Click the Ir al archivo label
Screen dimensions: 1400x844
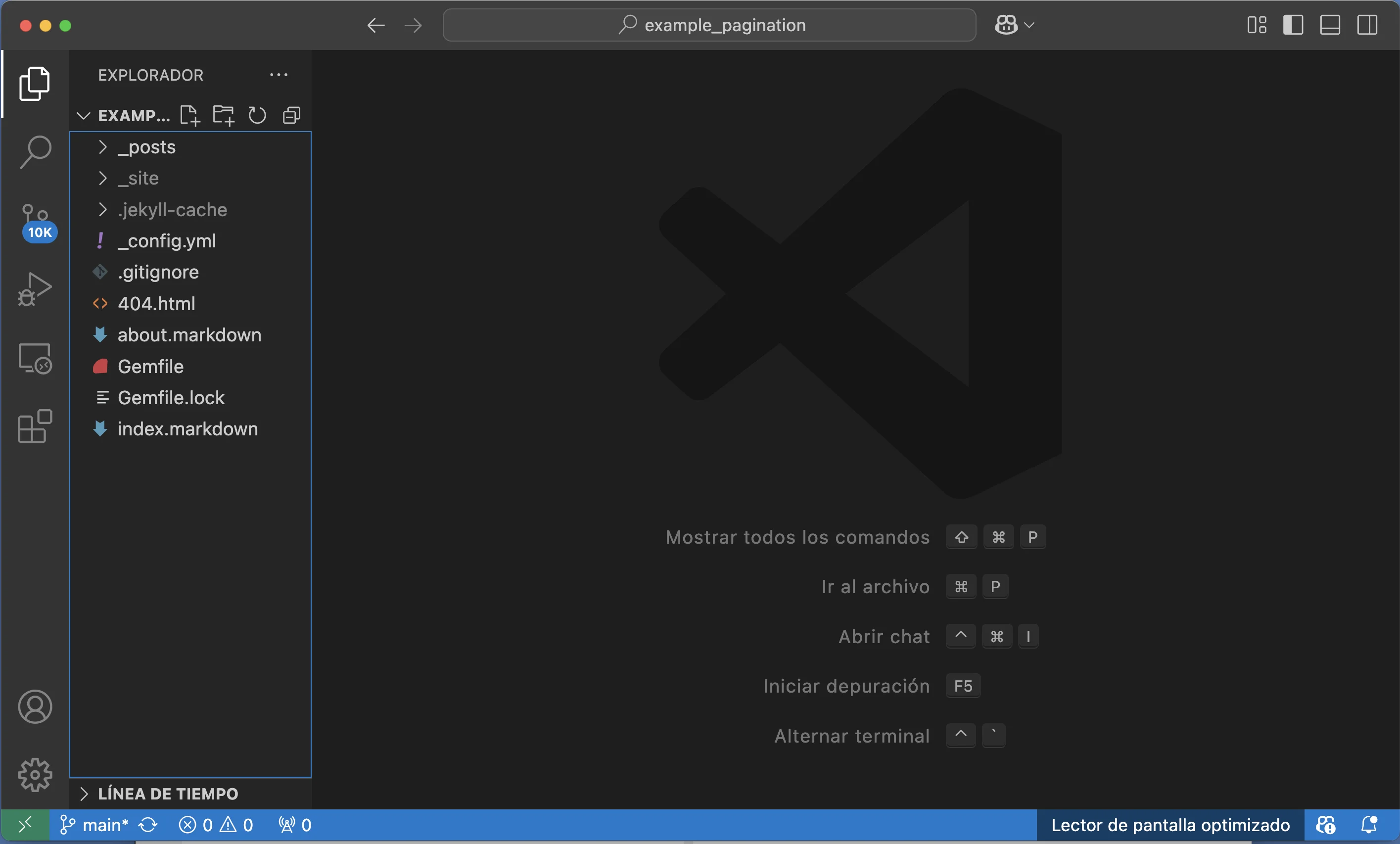(876, 587)
